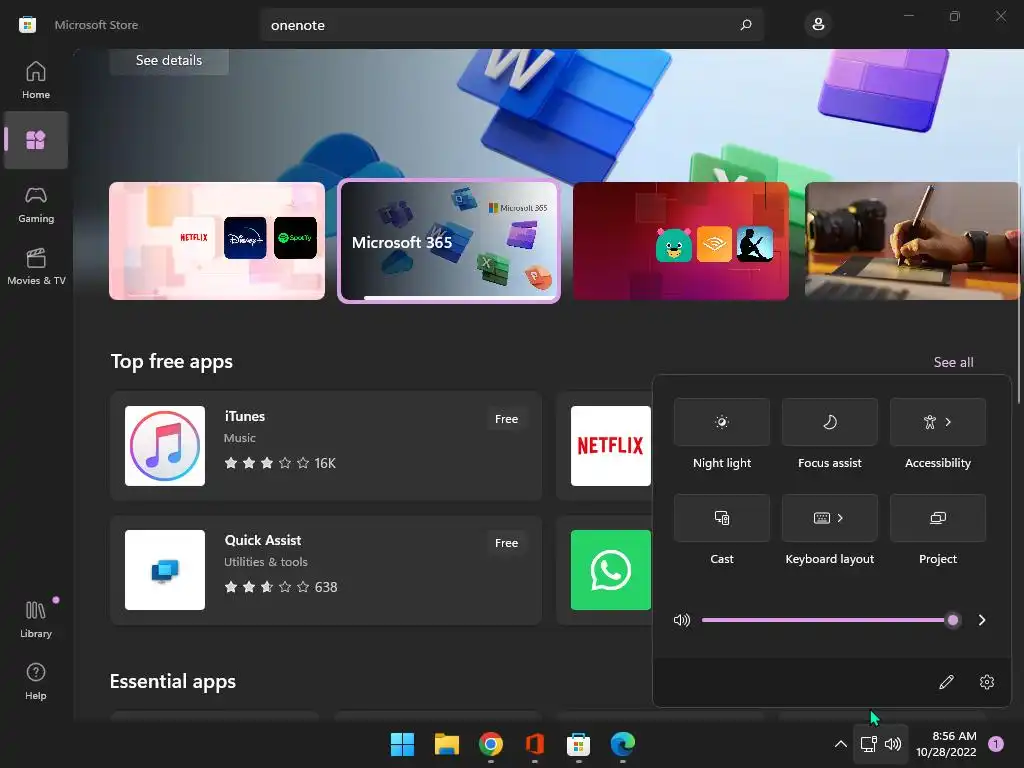Expand the Accessibility quick settings options
Viewport: 1024px width, 768px height.
pos(948,422)
